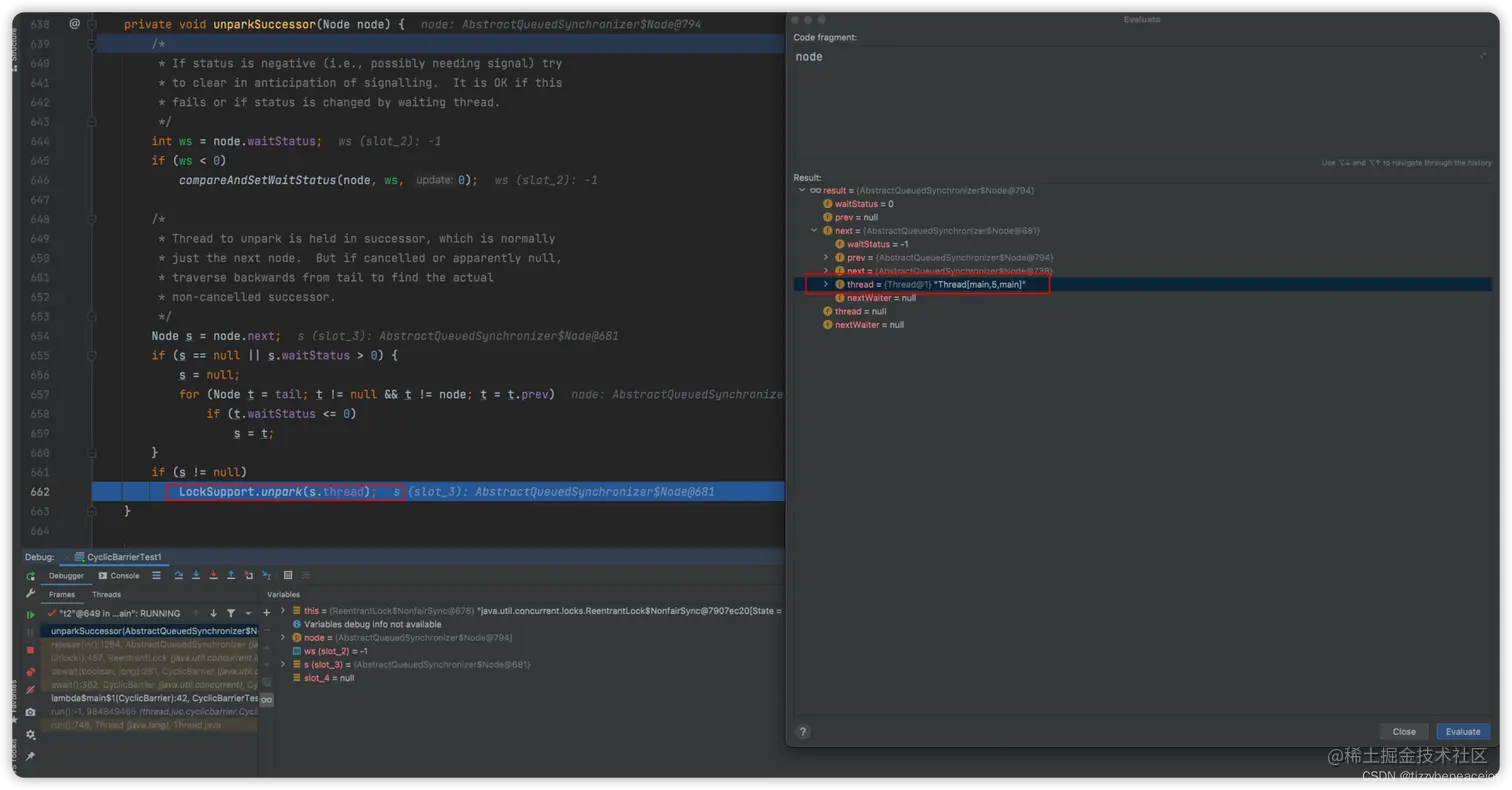The image size is (1512, 790).
Task: Select Threads tab
Action: (x=106, y=595)
